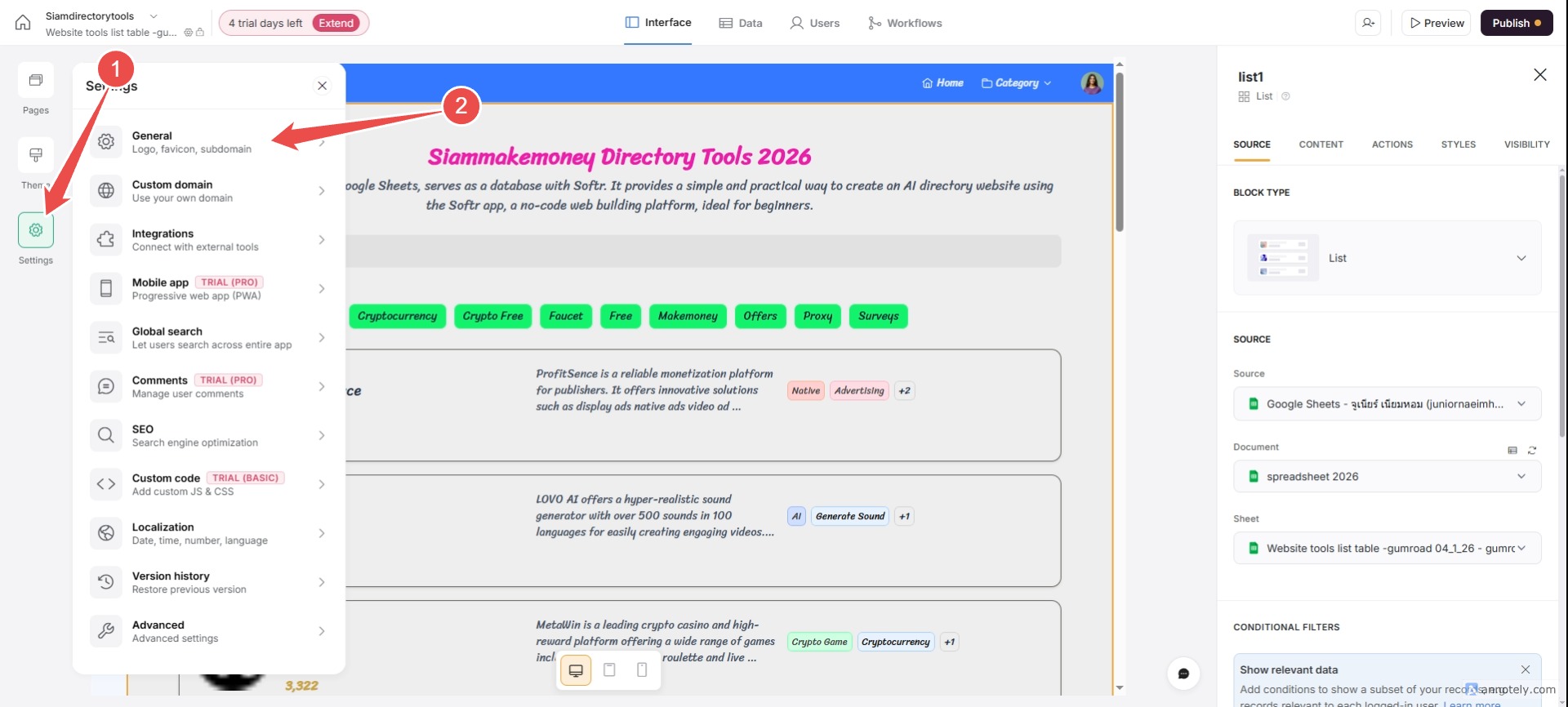Close the Settings panel
The height and width of the screenshot is (707, 1568).
323,86
